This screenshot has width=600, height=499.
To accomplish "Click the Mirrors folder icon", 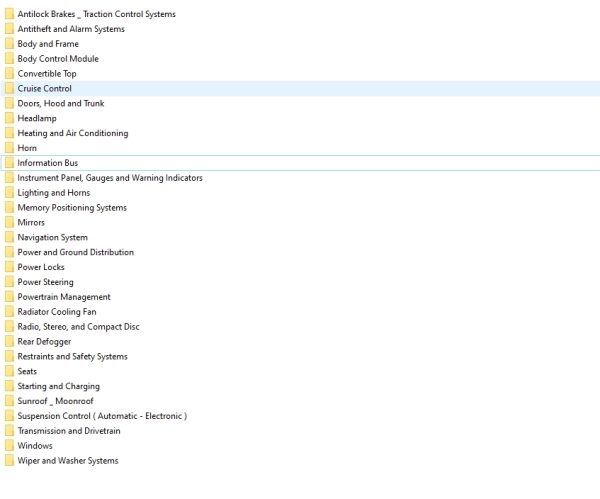I will coord(10,223).
